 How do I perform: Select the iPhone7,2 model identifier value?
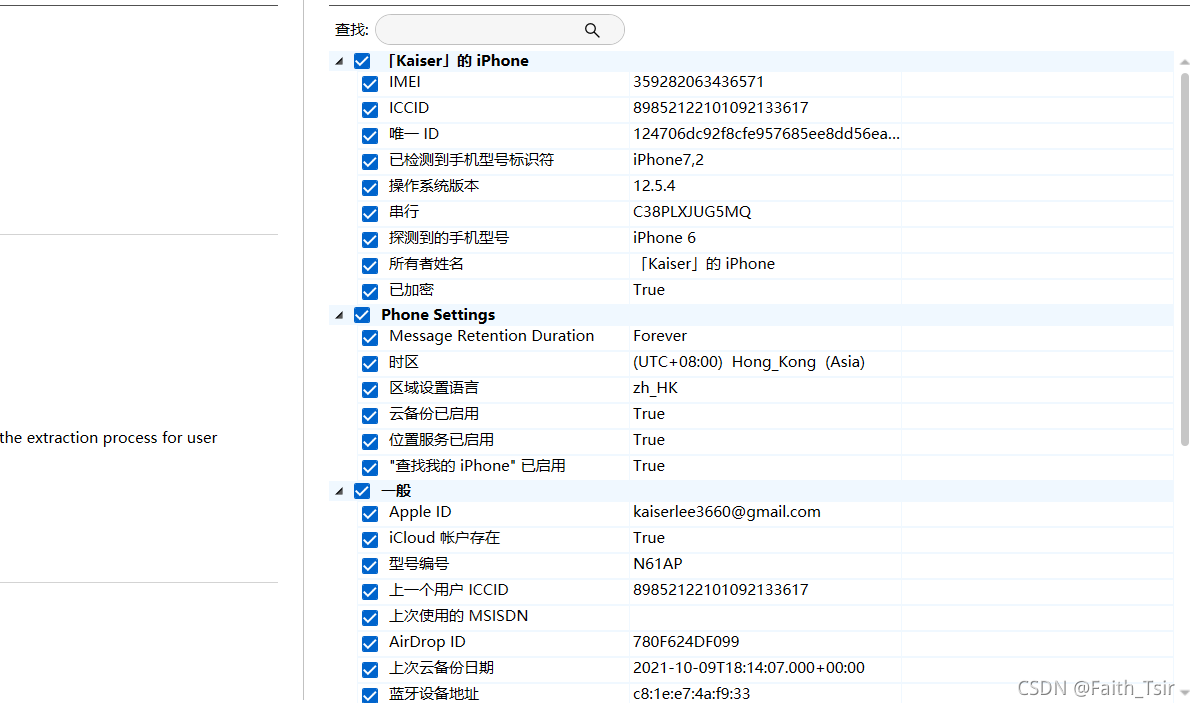pos(668,160)
